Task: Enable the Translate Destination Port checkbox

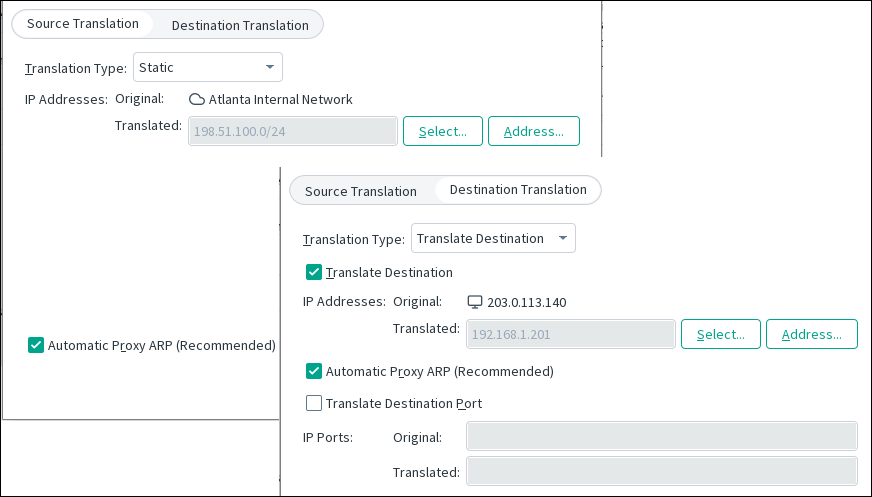Action: coord(314,404)
